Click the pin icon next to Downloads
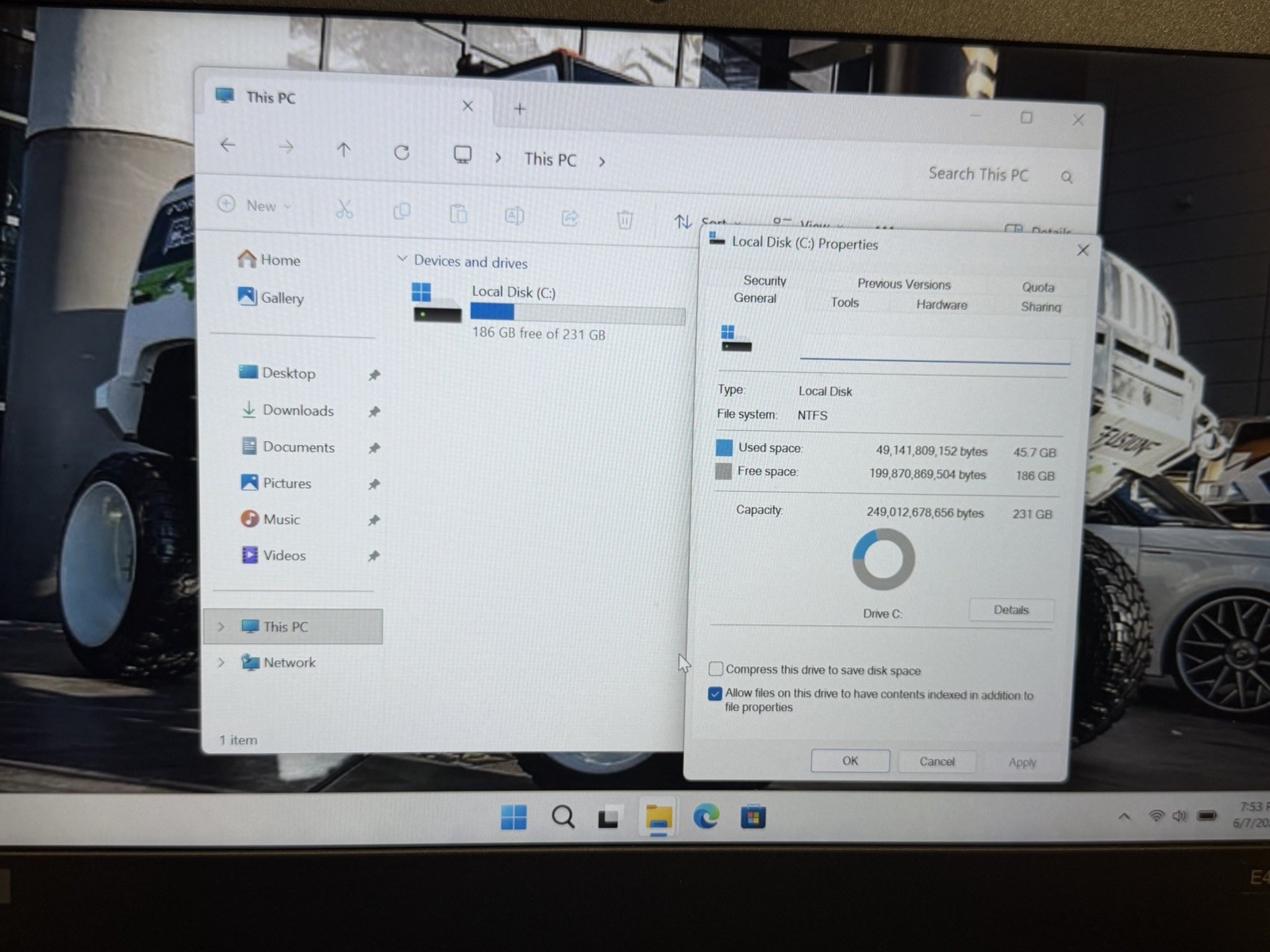 [x=374, y=411]
